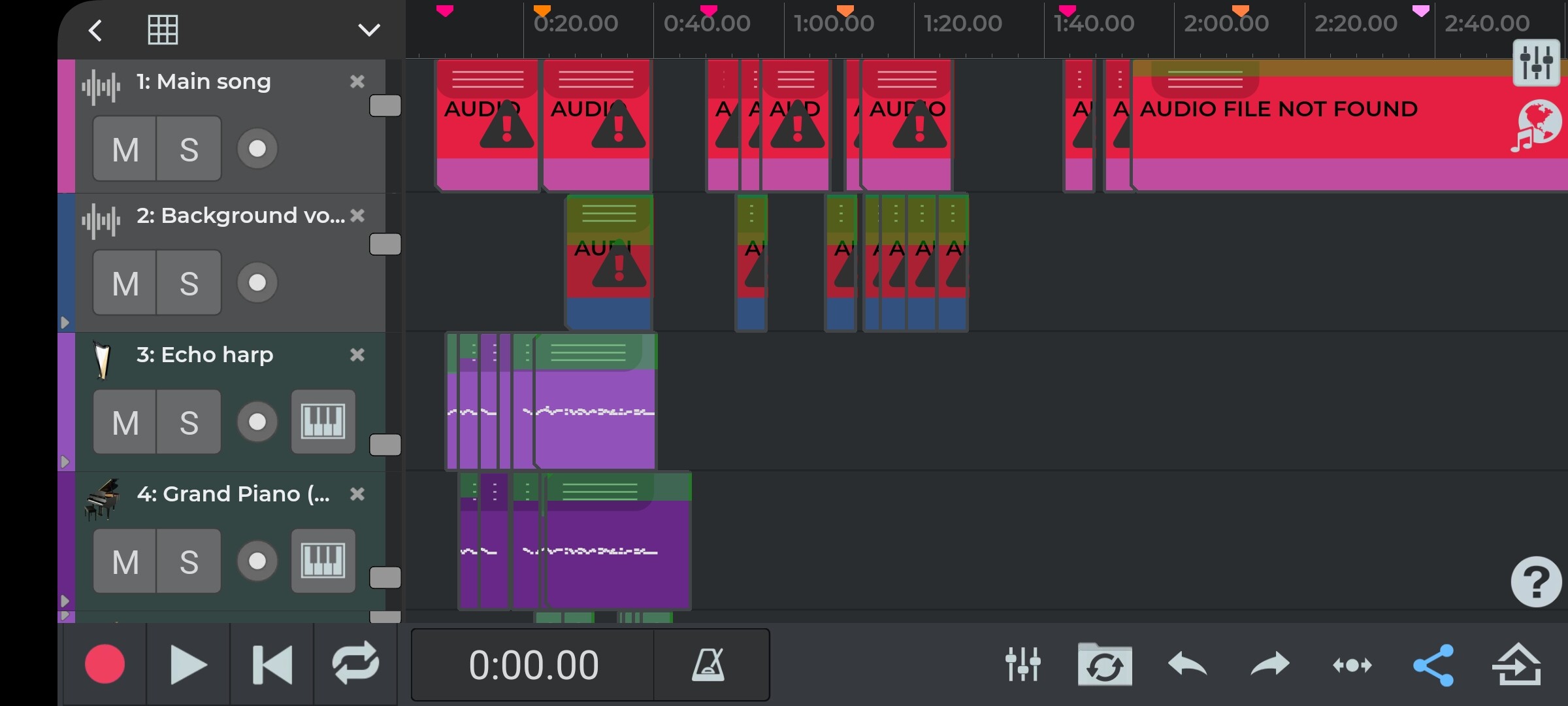Expand the top-left dropdown chevron
The height and width of the screenshot is (706, 1568).
click(369, 30)
